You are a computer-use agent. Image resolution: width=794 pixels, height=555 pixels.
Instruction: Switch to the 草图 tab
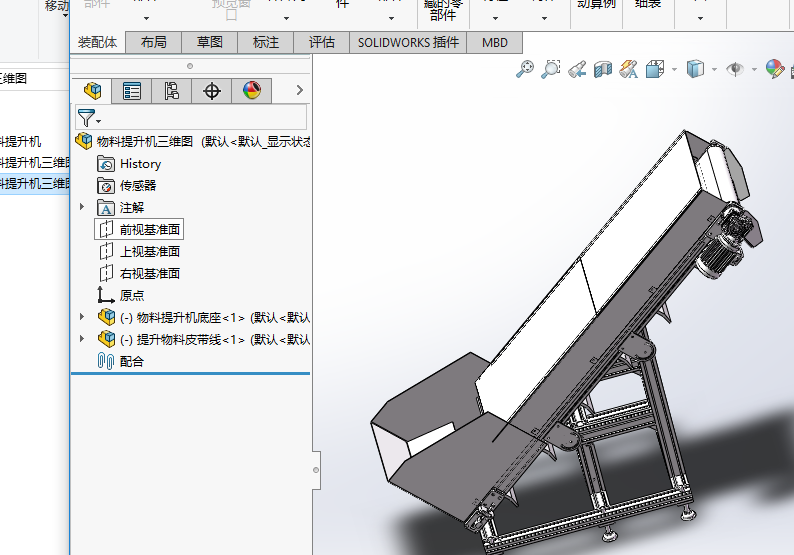(x=209, y=42)
